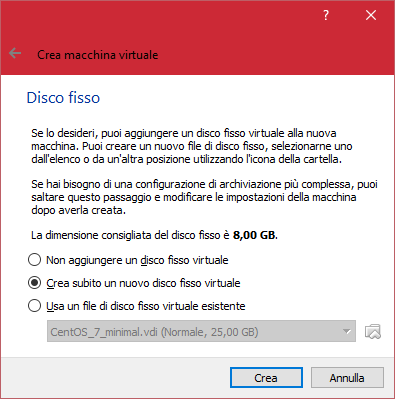Click the La dimensione consigliata text line
This screenshot has width=395, height=399.
pos(154,235)
